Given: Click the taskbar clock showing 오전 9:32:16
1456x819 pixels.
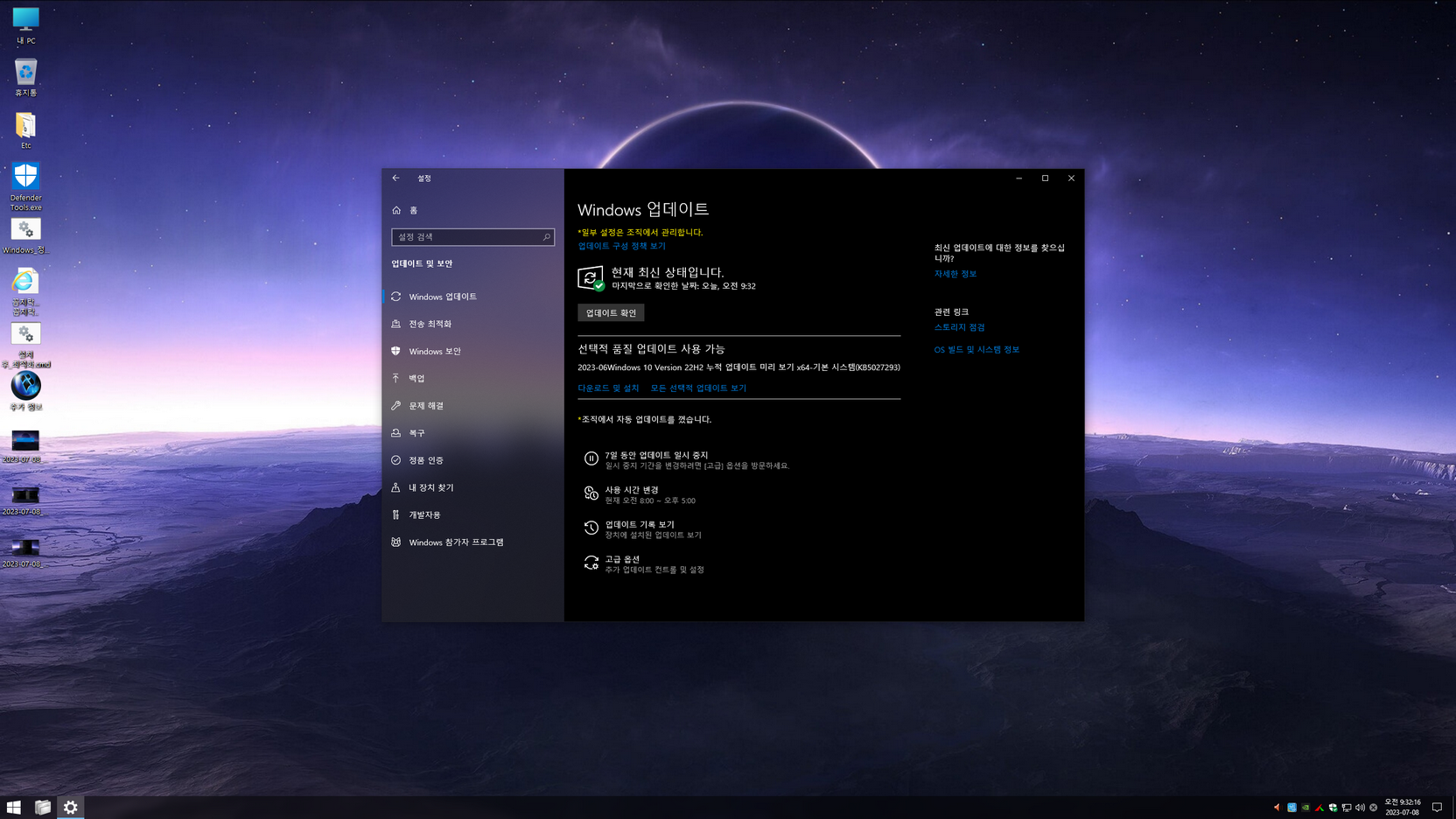Looking at the screenshot, I should click(x=1403, y=808).
